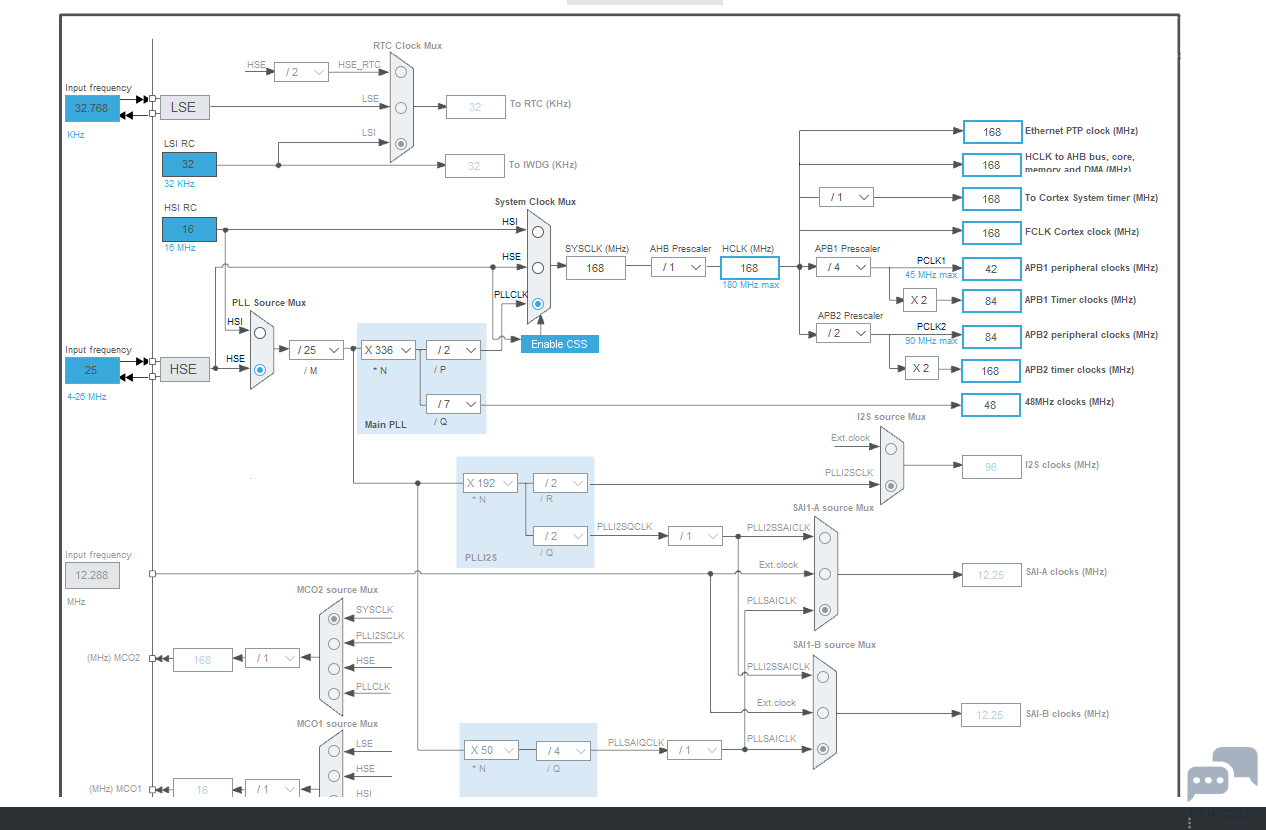Open the APB1 Prescaler dropdown
Image resolution: width=1266 pixels, height=830 pixels.
click(843, 267)
